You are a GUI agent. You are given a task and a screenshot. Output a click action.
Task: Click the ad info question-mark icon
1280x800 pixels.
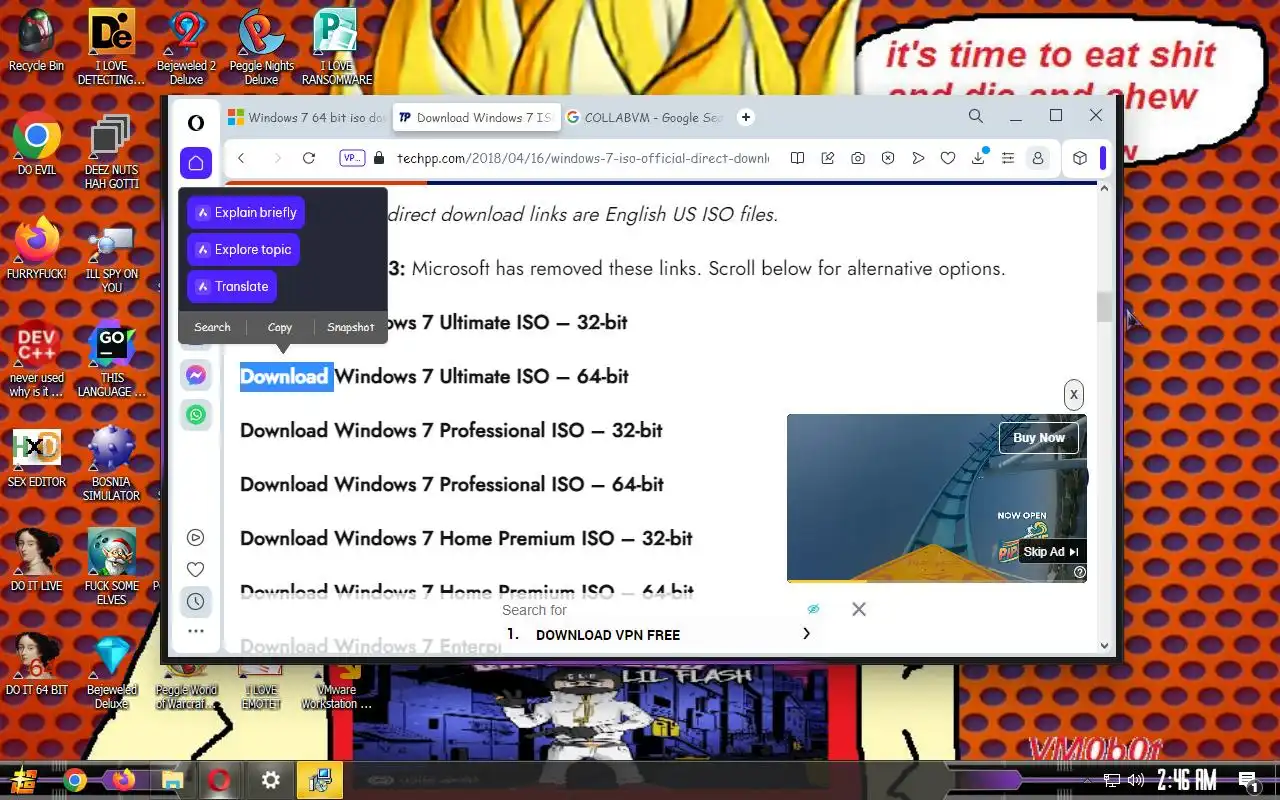click(x=1079, y=573)
